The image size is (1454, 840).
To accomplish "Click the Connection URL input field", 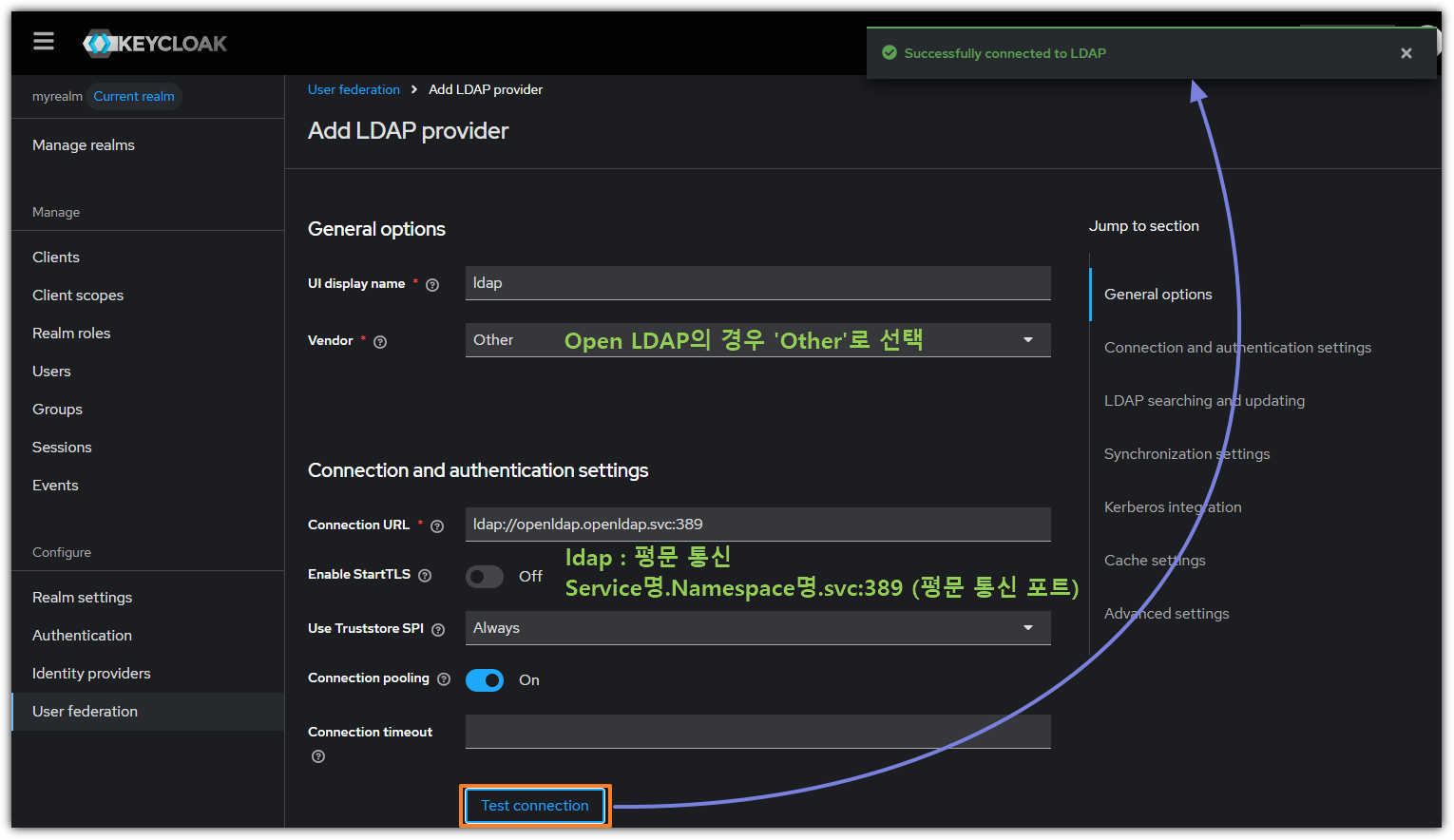I will tap(758, 525).
